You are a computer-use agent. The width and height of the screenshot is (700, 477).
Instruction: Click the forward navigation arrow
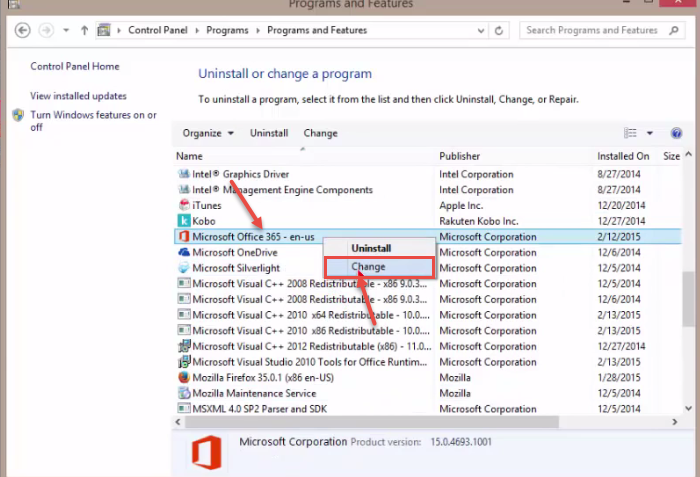46,30
